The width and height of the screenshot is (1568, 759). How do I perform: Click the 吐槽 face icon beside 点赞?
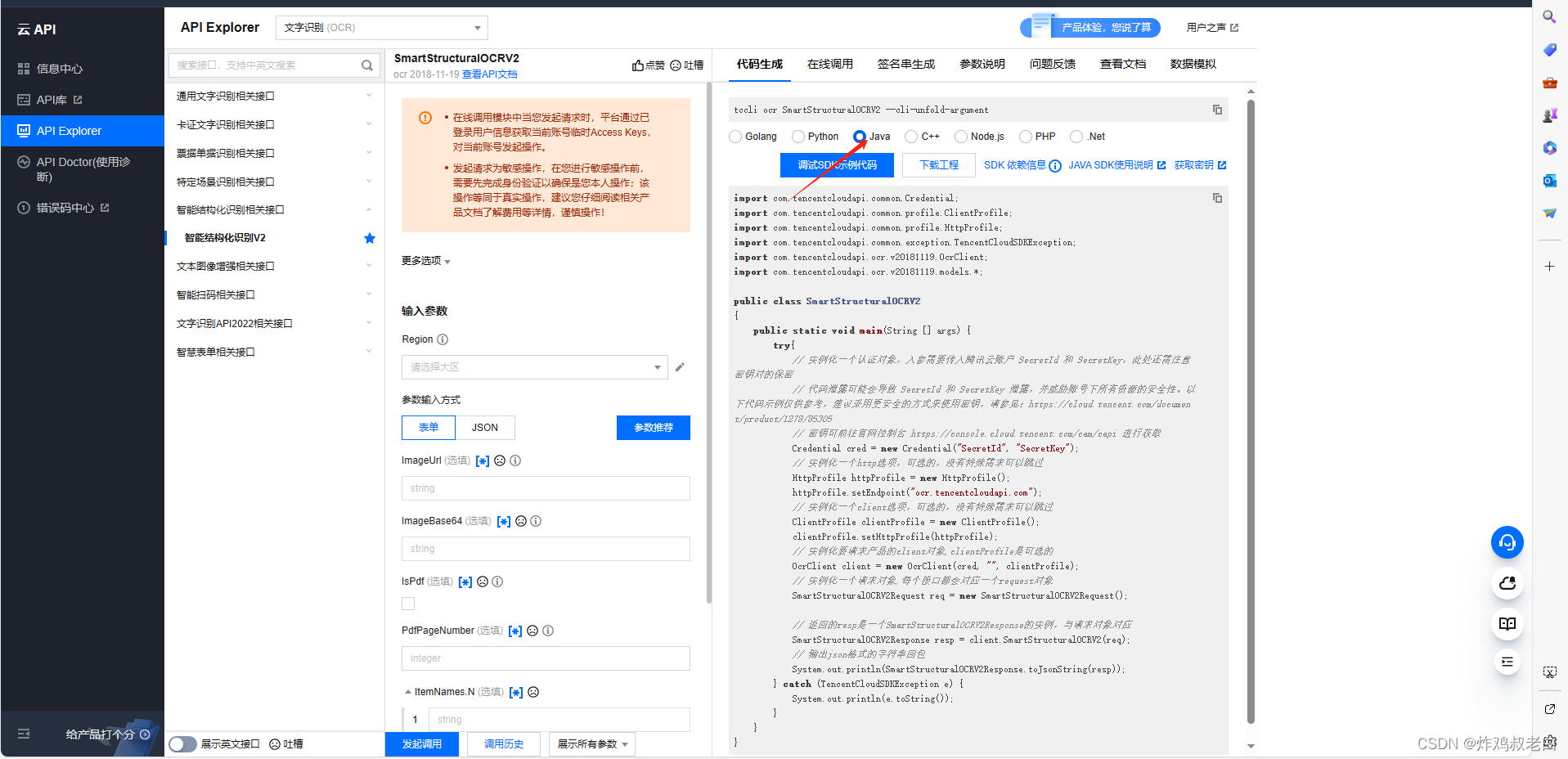(x=676, y=65)
